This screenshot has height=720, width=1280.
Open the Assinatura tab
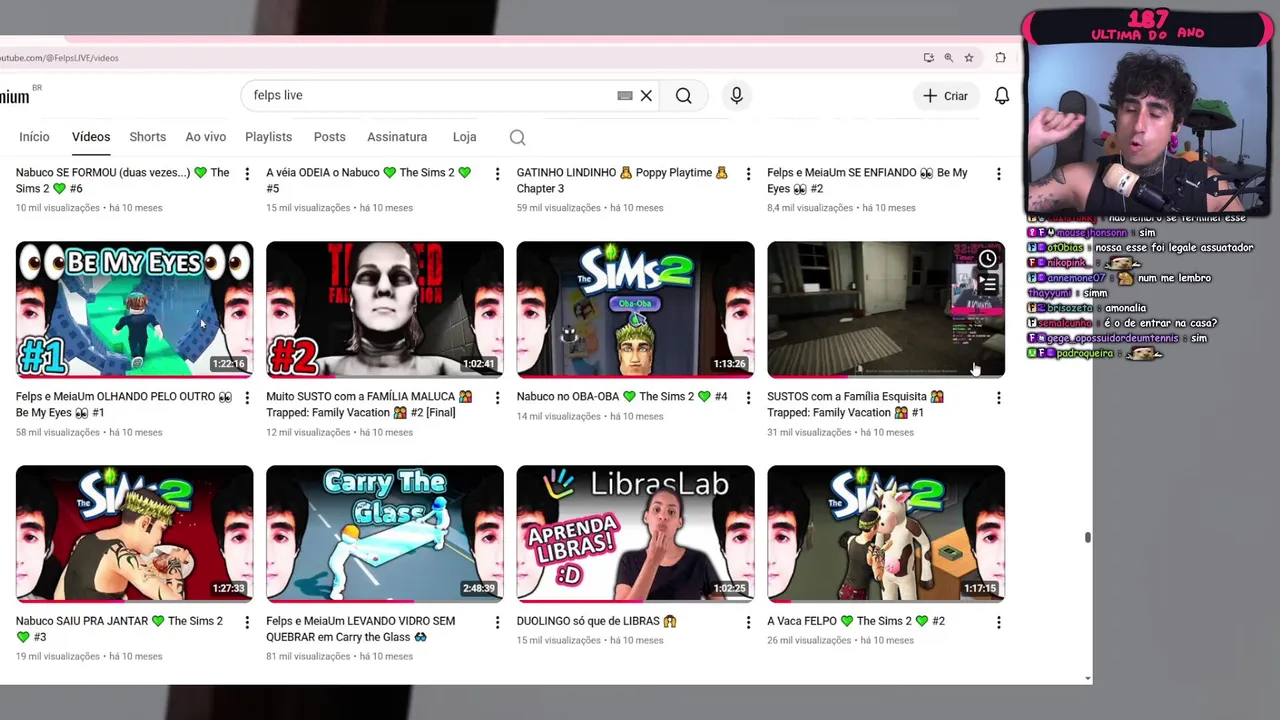397,137
